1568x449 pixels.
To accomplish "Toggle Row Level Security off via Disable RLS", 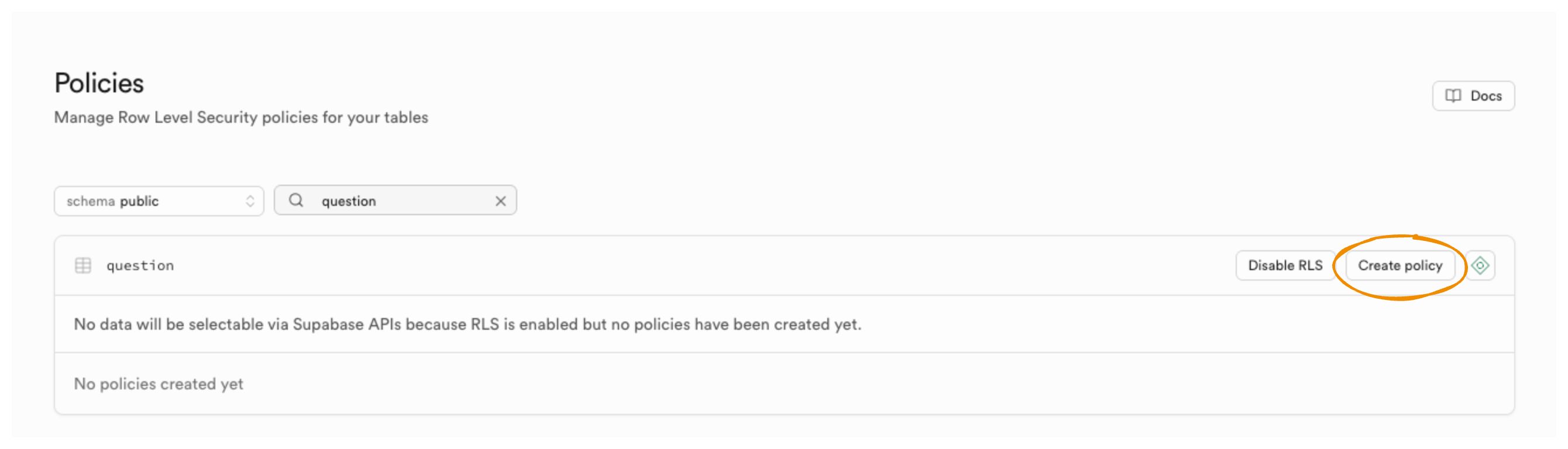I will (x=1284, y=265).
